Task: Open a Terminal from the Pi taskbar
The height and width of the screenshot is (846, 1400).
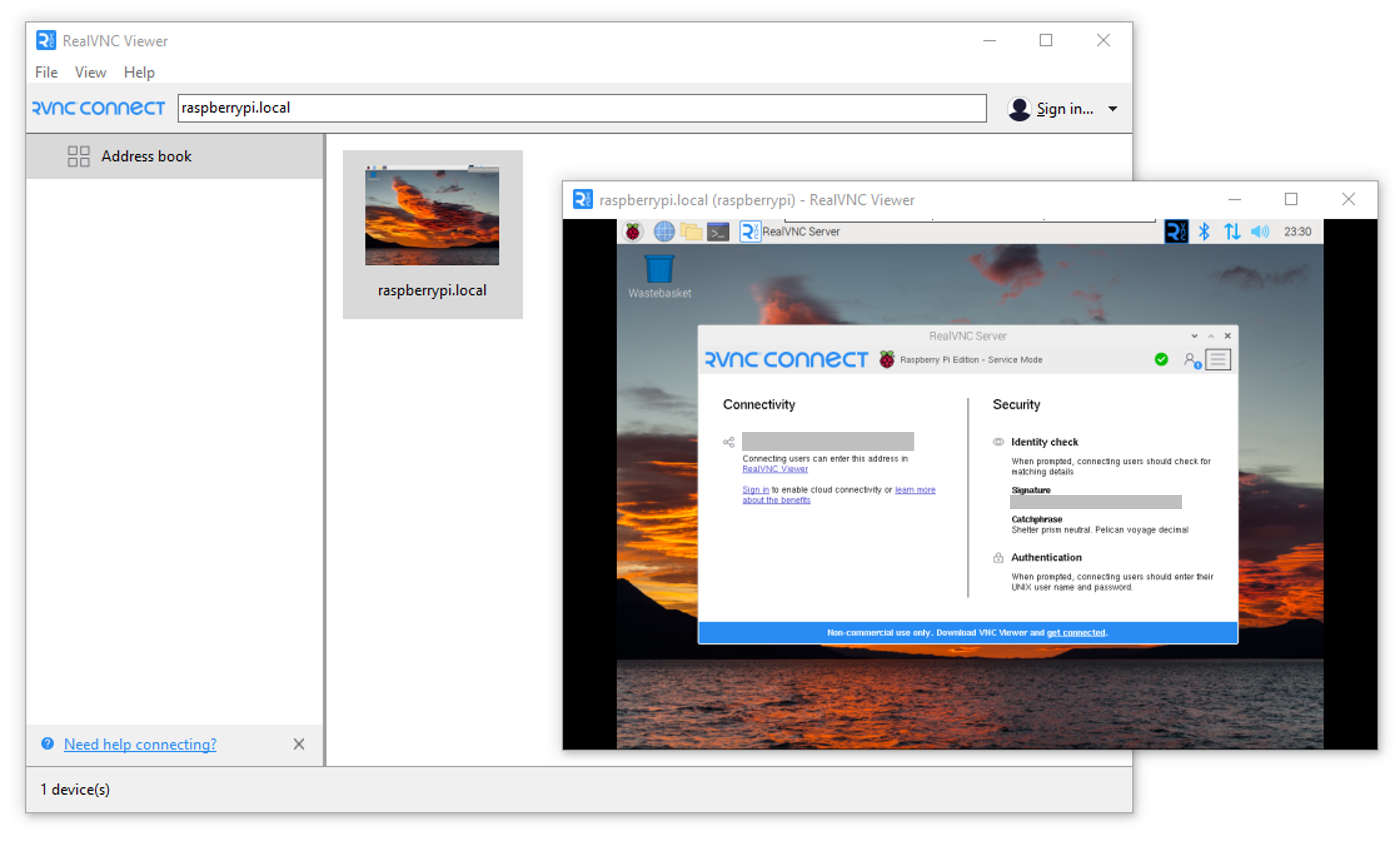Action: (718, 231)
